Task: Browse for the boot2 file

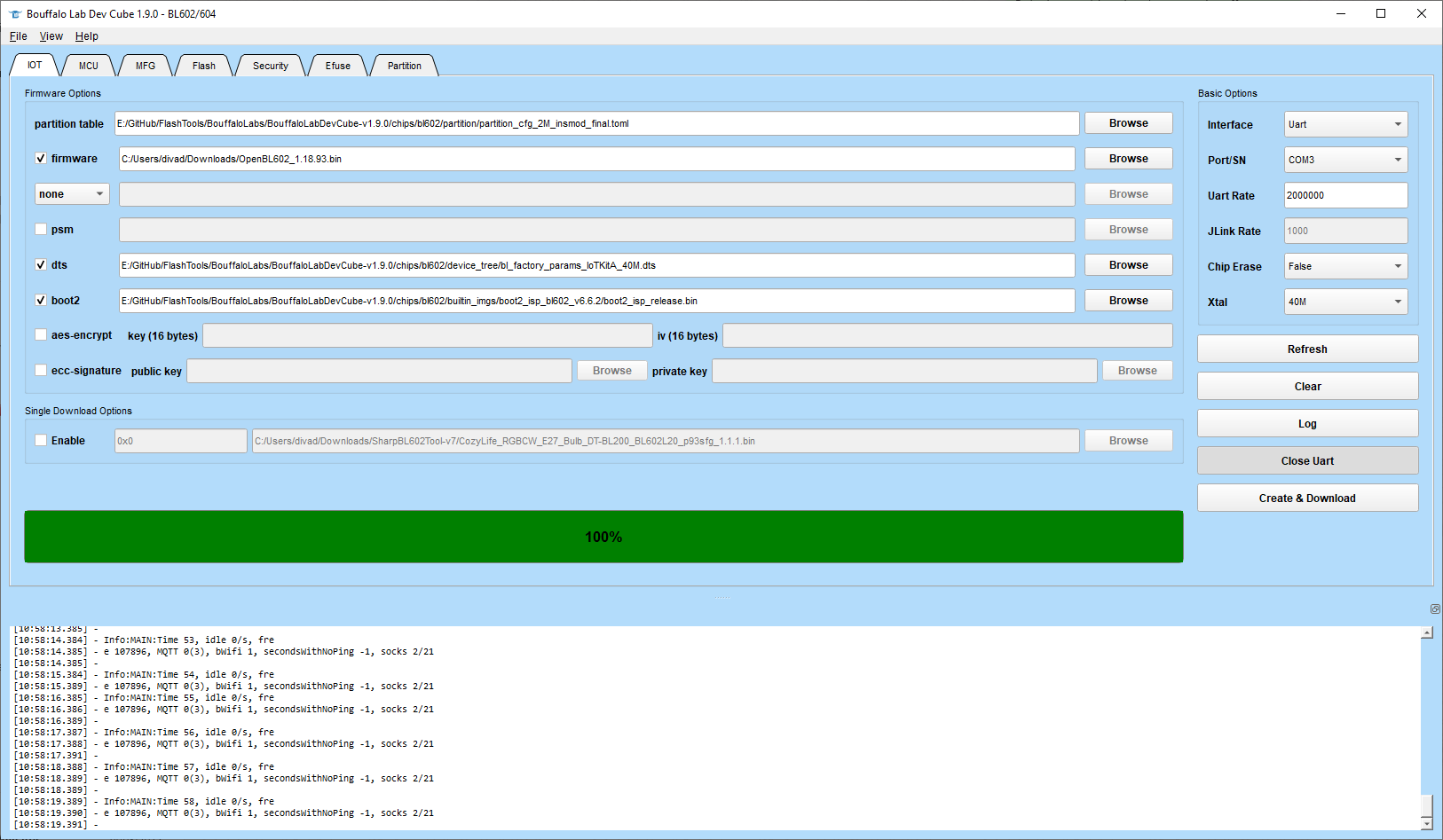Action: tap(1129, 301)
